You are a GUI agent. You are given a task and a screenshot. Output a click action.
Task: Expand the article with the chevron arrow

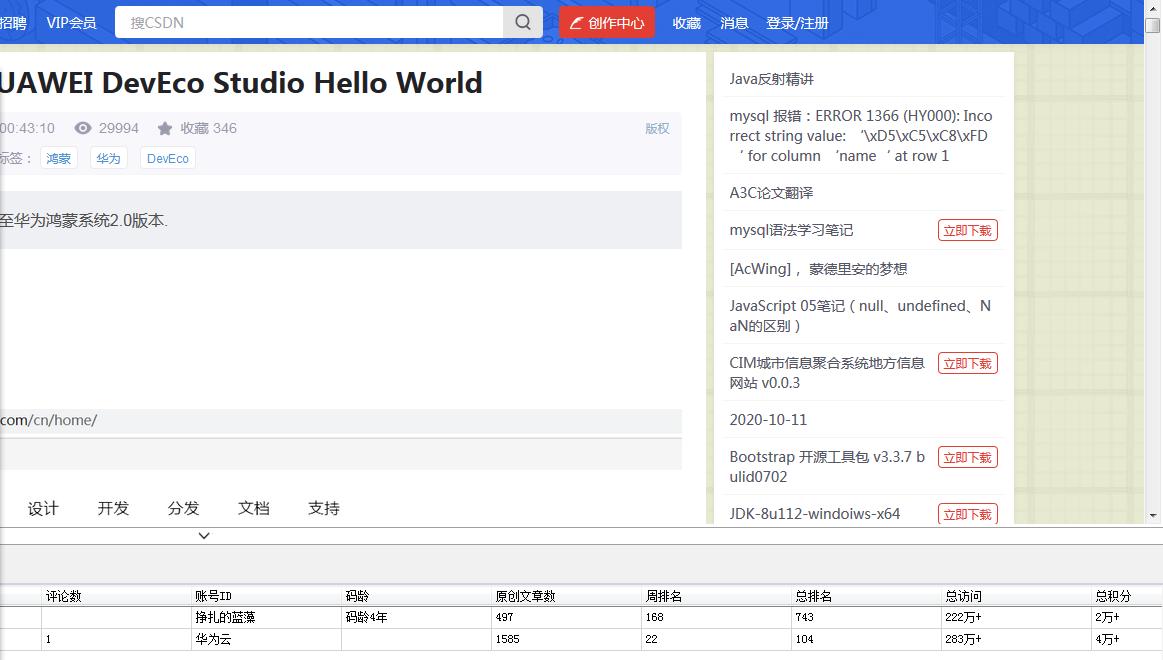203,536
